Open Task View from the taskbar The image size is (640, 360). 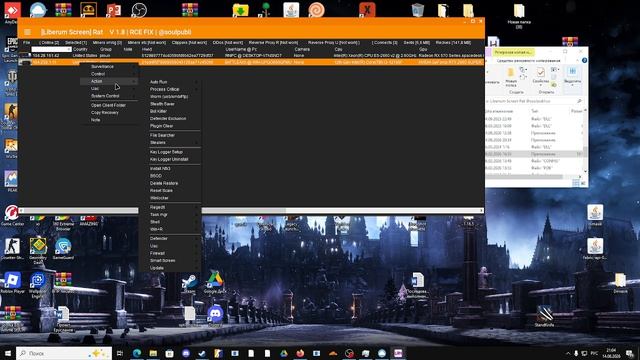click(x=120, y=353)
